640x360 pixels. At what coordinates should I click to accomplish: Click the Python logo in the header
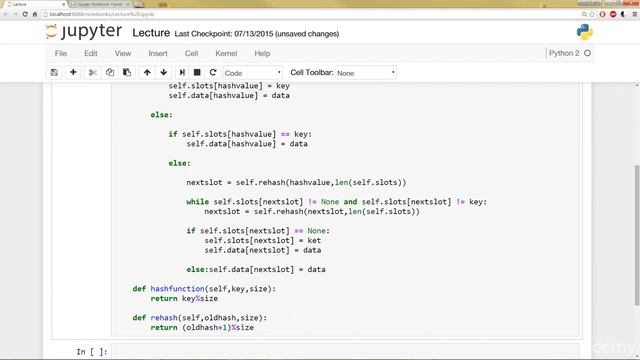coord(584,32)
